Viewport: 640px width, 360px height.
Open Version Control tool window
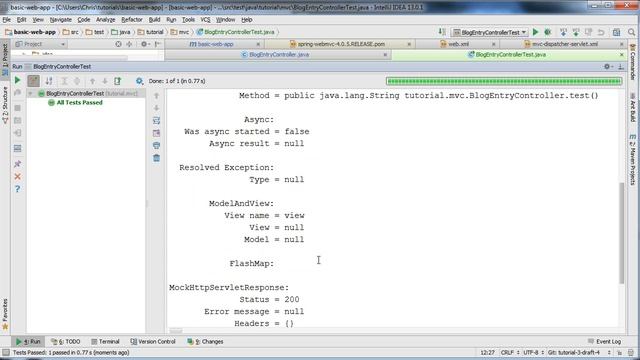tap(153, 342)
